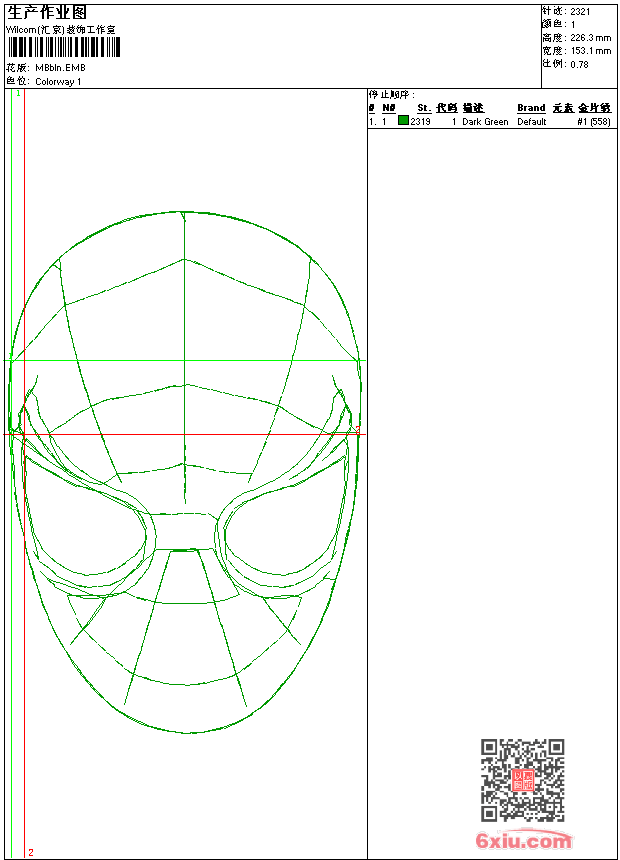Viewport: 620px width, 860px height.
Task: Click the '停止顺序' section heading
Action: tap(391, 95)
